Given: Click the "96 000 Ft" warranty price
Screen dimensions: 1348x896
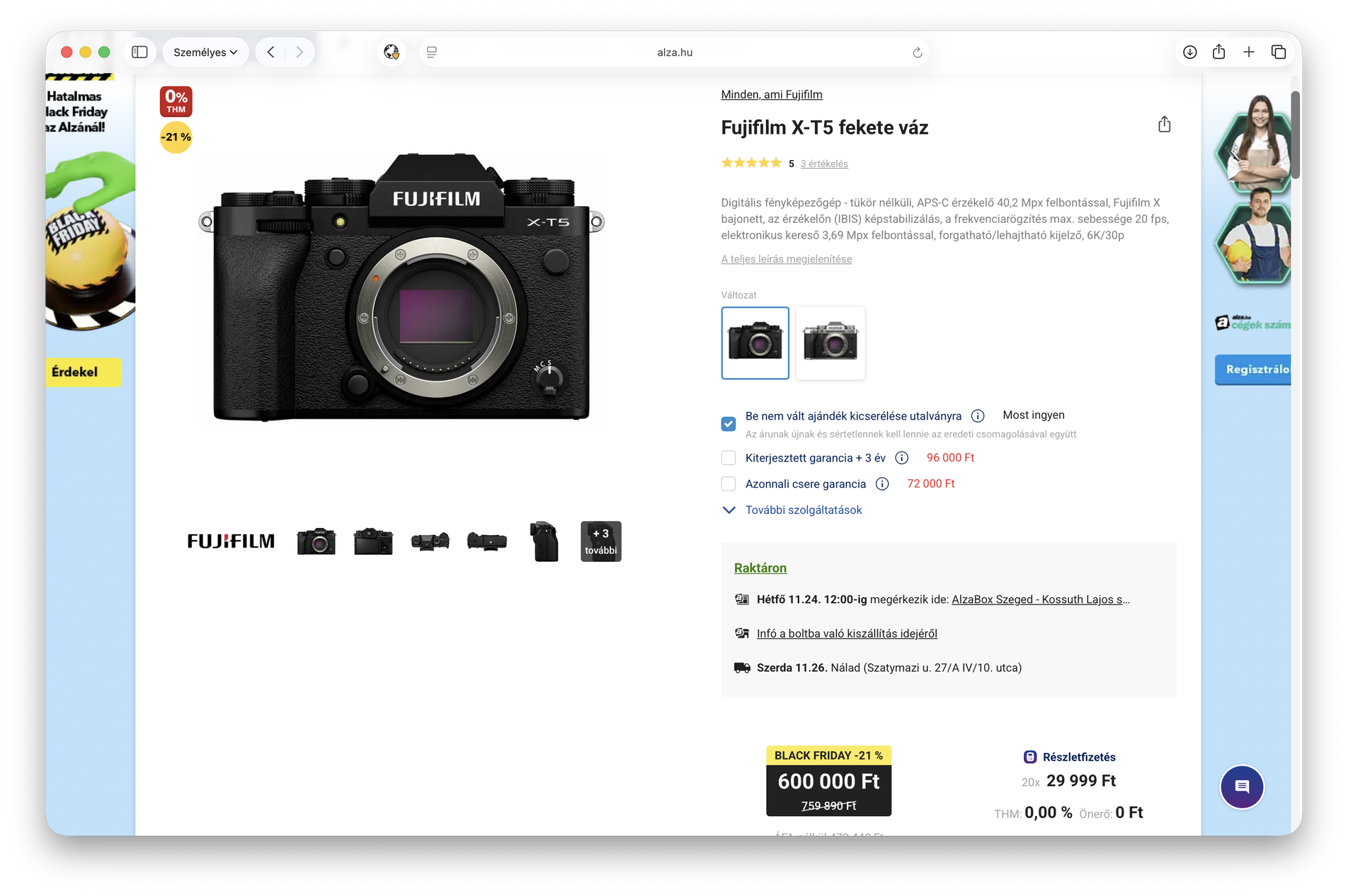Looking at the screenshot, I should click(951, 458).
